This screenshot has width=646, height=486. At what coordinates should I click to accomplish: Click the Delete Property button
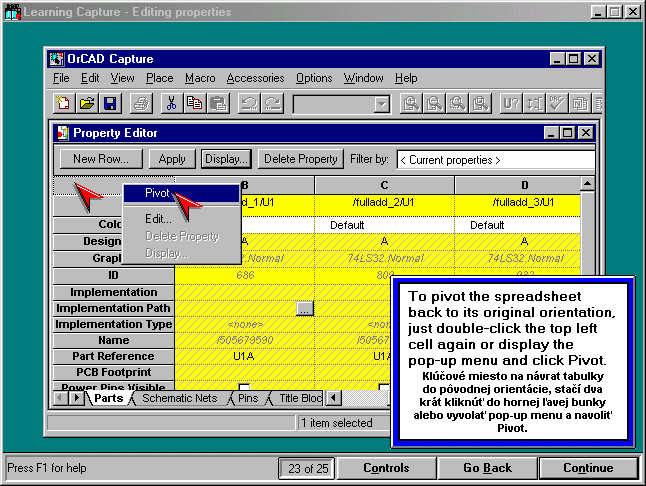[299, 159]
